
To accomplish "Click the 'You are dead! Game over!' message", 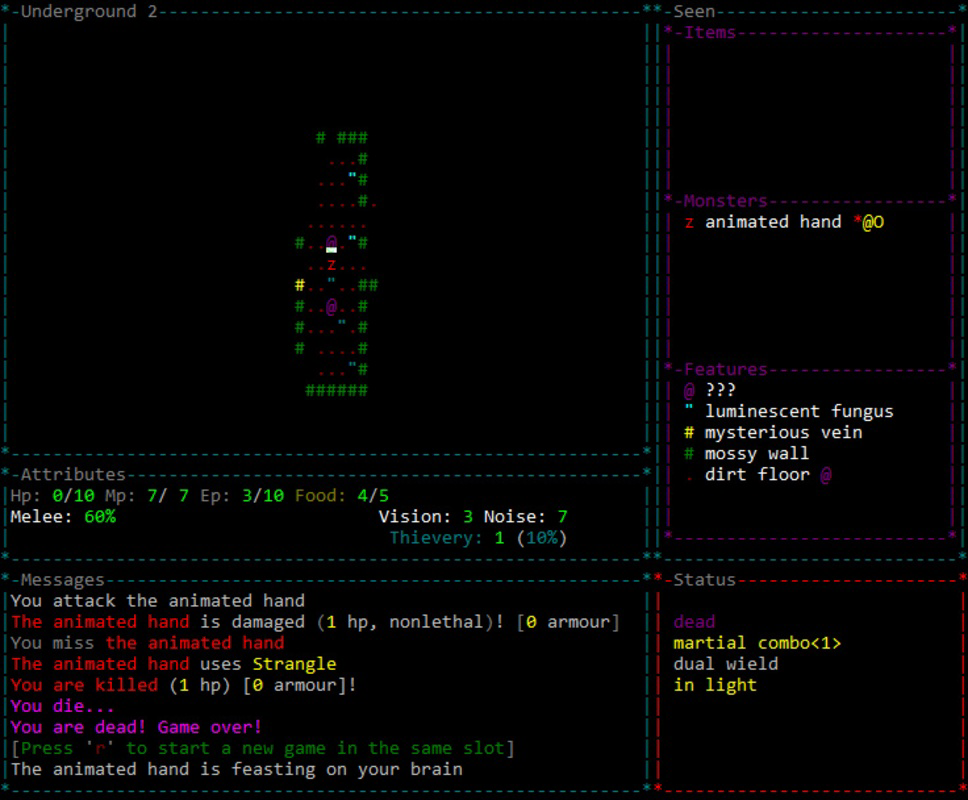I will (136, 727).
